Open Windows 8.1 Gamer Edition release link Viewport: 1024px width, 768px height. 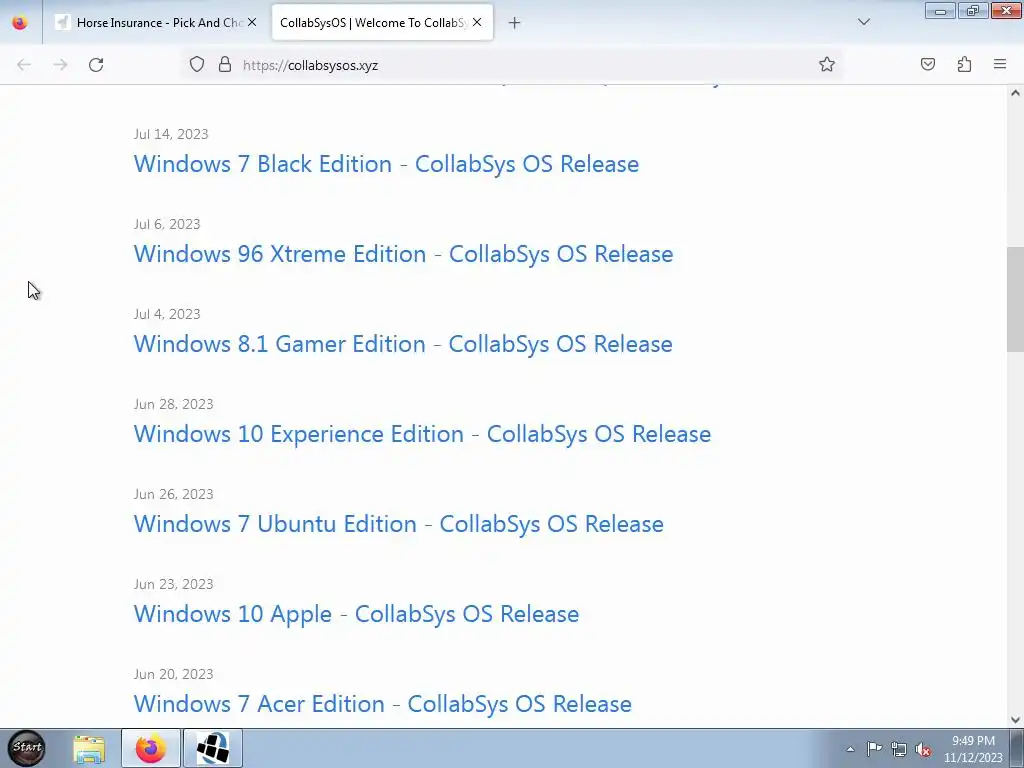tap(403, 344)
